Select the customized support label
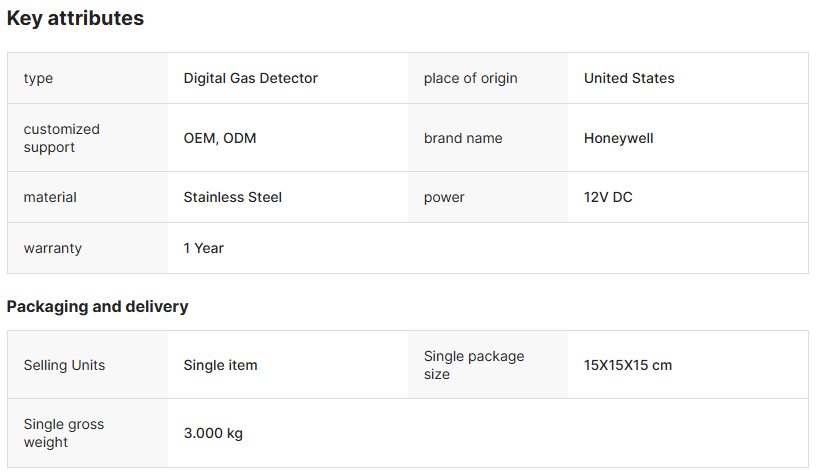Screen dimensions: 819x476 point(62,138)
